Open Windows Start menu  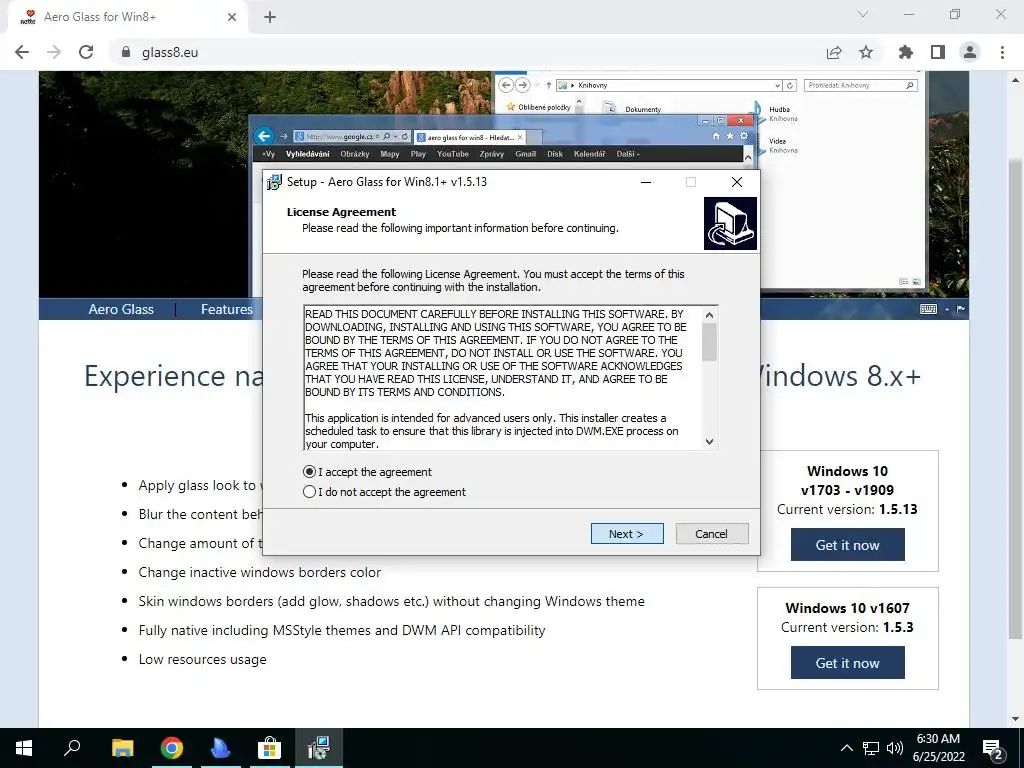pyautogui.click(x=24, y=748)
